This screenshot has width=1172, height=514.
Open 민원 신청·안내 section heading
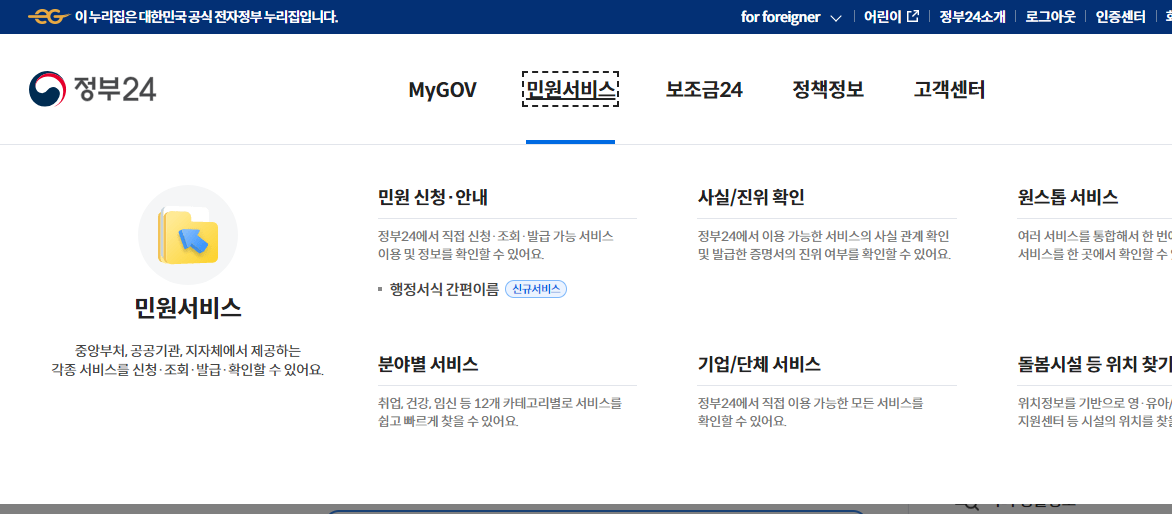pos(434,197)
